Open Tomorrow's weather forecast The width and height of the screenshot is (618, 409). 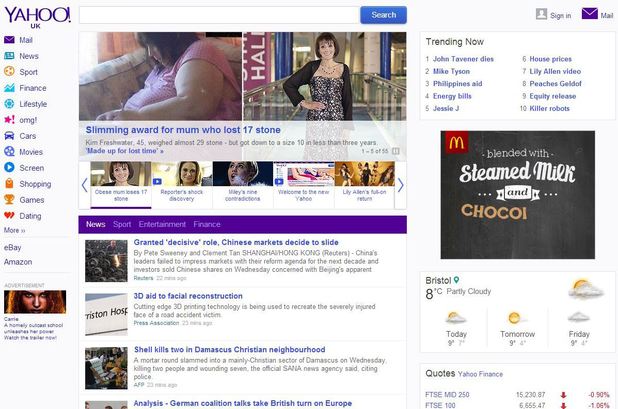[517, 328]
